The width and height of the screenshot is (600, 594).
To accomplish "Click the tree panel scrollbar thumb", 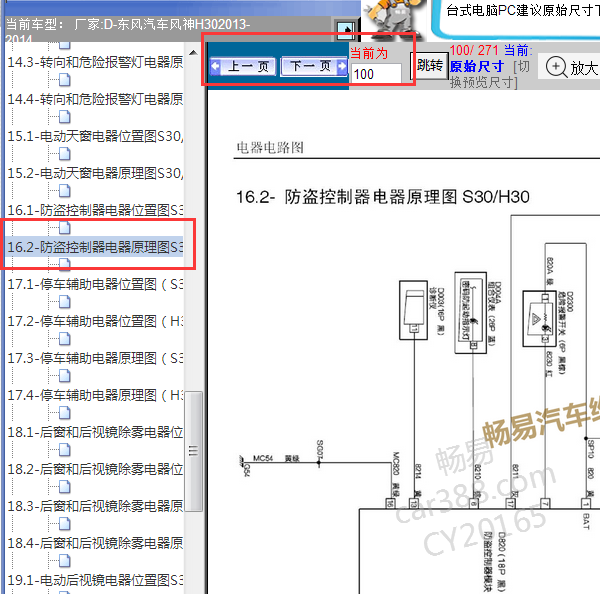I will click(194, 451).
